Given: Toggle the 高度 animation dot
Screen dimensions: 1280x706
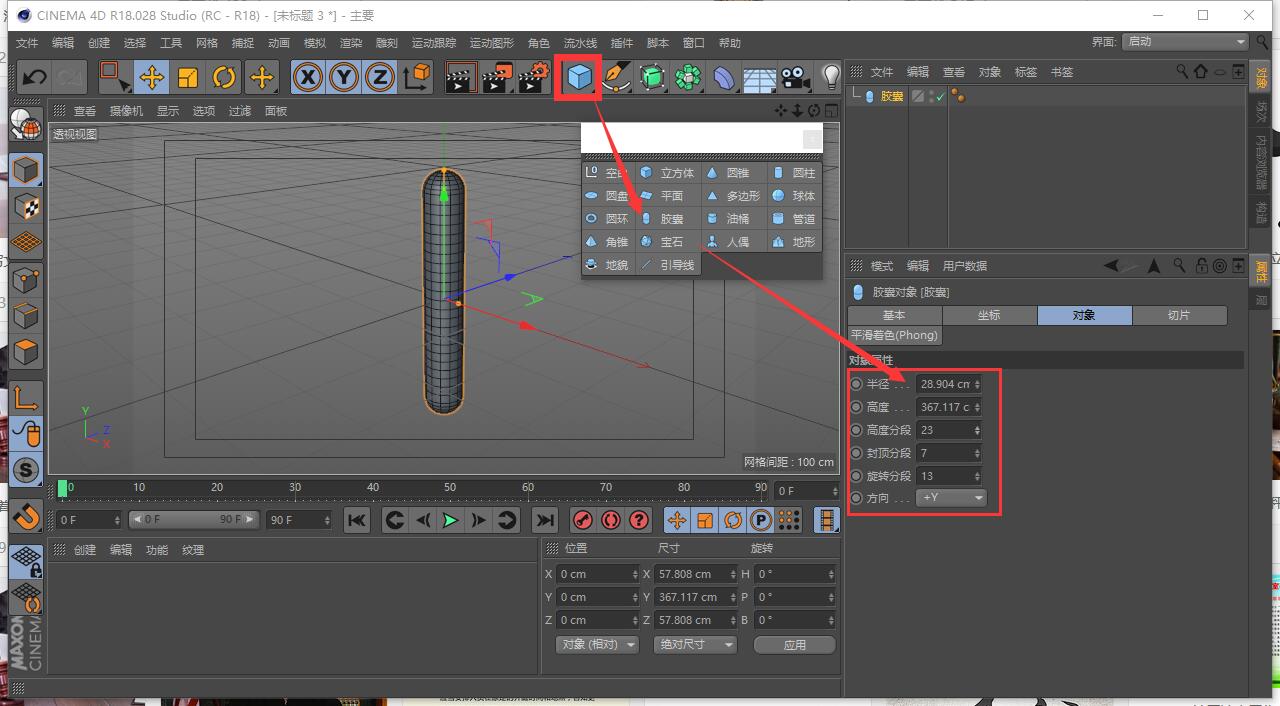Looking at the screenshot, I should [856, 407].
